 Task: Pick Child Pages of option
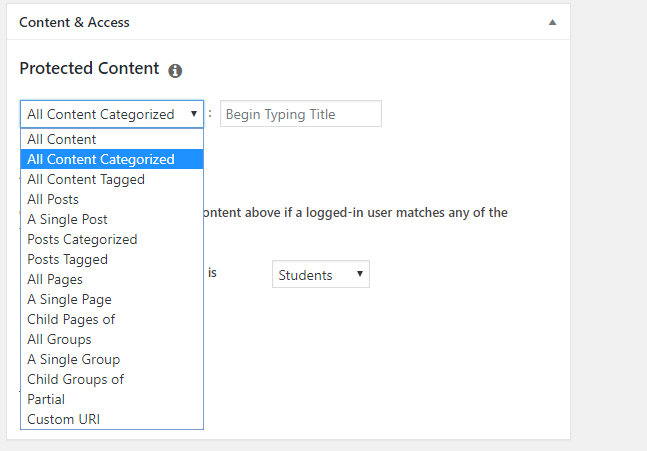point(112,319)
